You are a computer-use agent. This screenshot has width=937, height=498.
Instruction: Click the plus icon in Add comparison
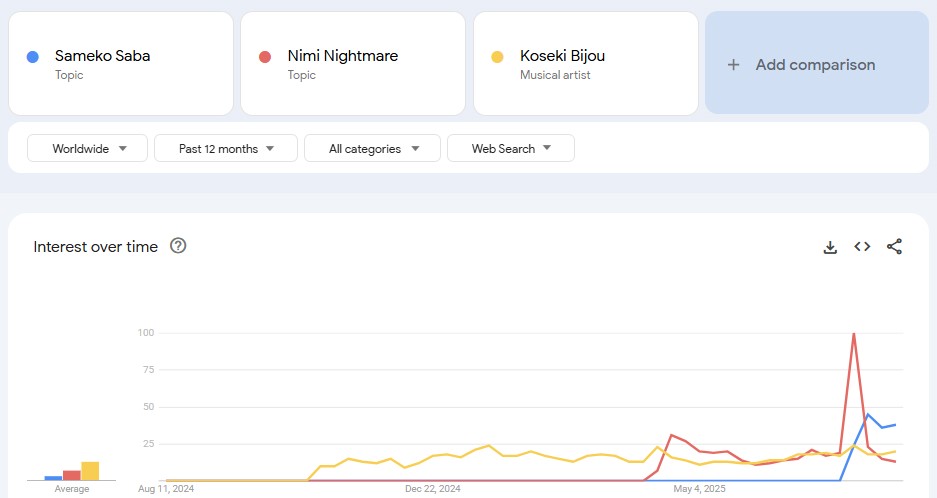pos(733,65)
